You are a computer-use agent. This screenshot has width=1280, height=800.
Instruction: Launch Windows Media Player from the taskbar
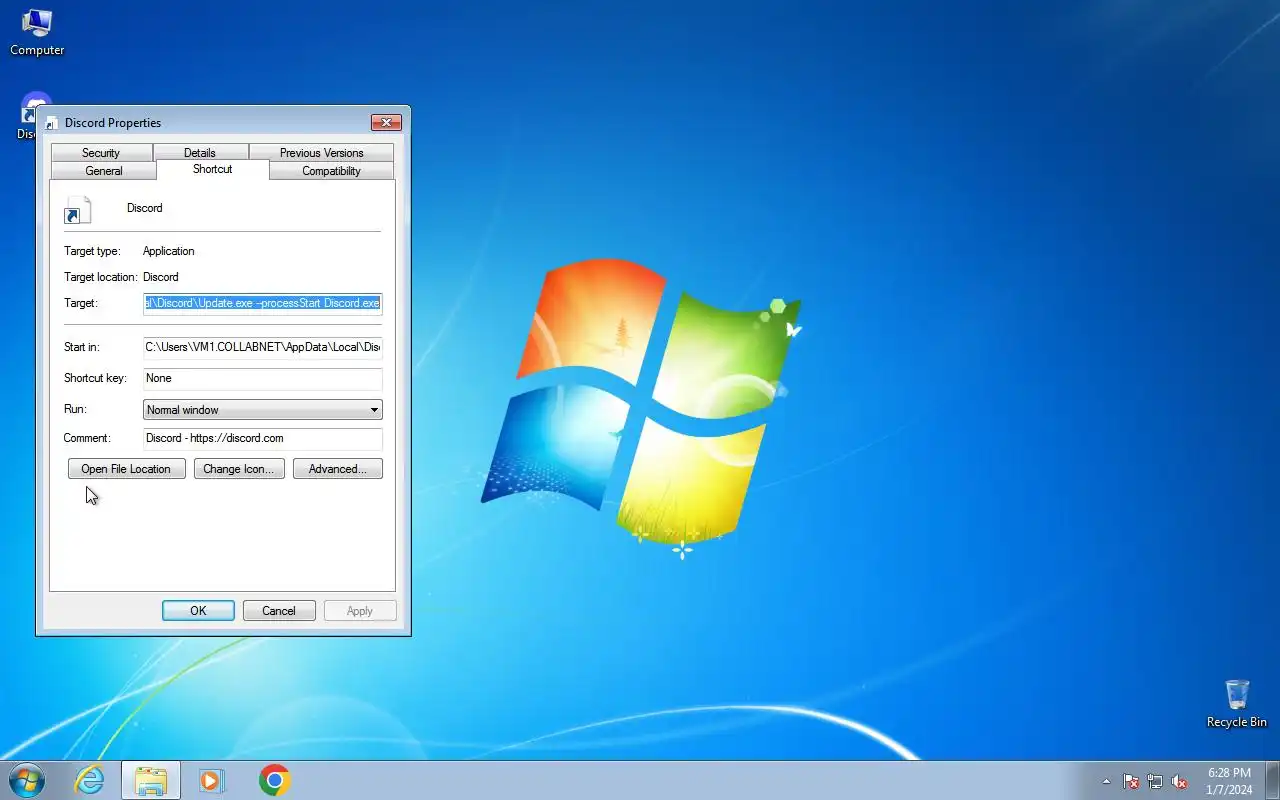pos(212,780)
